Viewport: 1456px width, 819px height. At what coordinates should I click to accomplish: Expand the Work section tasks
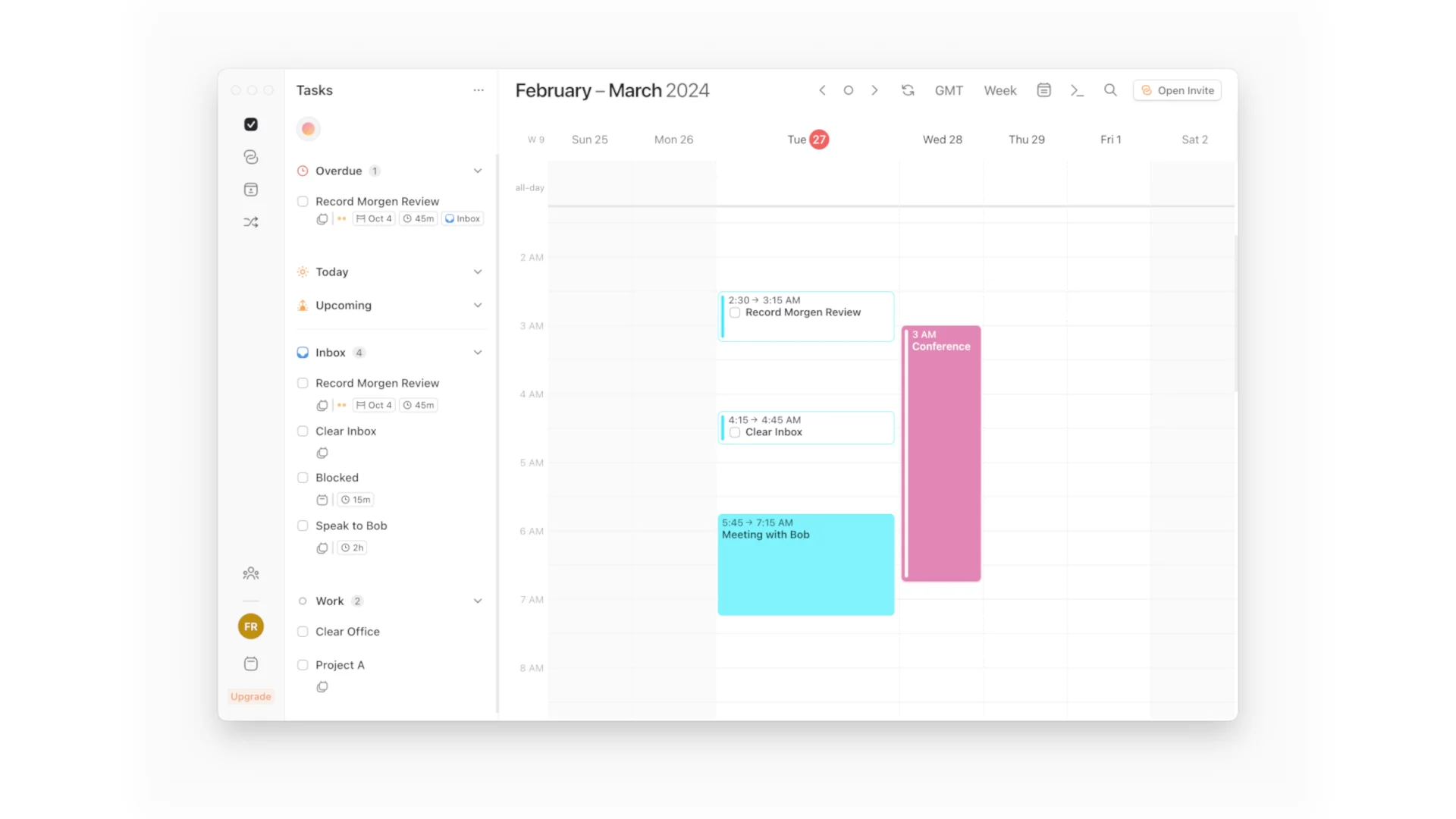pyautogui.click(x=478, y=601)
